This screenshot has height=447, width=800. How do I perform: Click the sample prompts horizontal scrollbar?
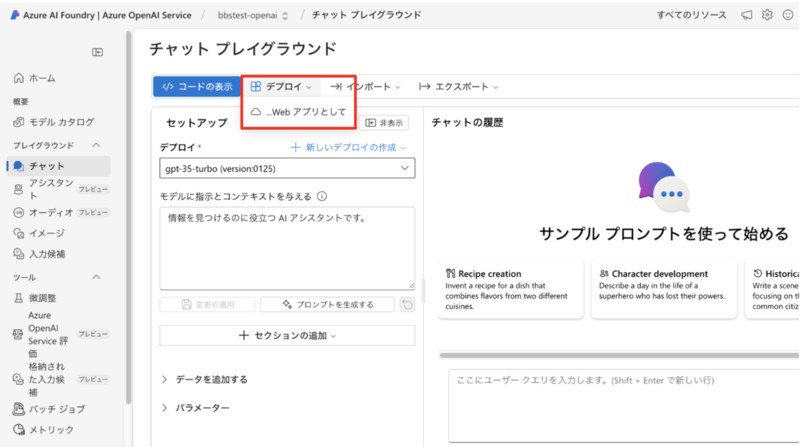[619, 355]
